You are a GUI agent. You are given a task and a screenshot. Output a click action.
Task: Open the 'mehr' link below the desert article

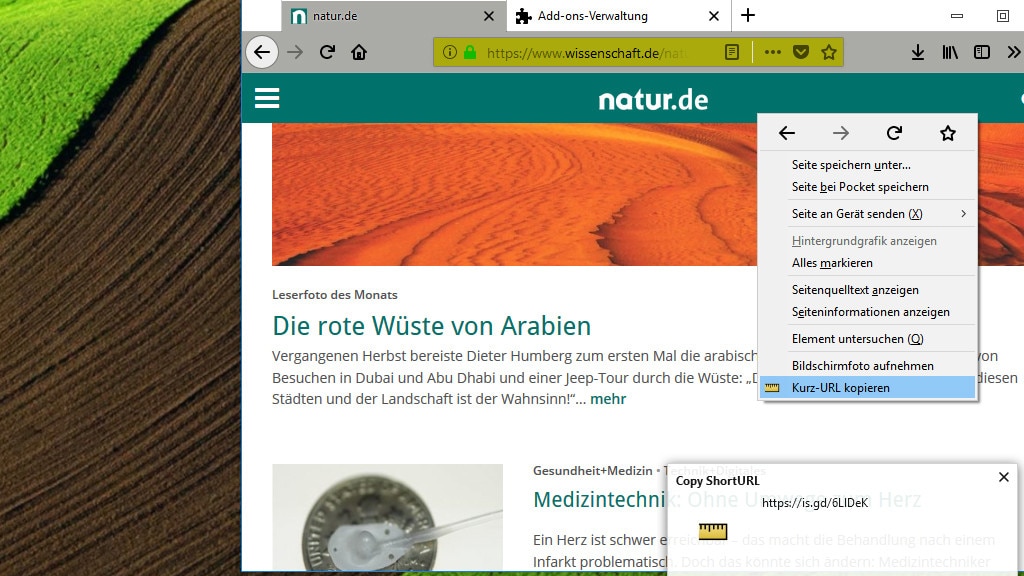pyautogui.click(x=608, y=398)
